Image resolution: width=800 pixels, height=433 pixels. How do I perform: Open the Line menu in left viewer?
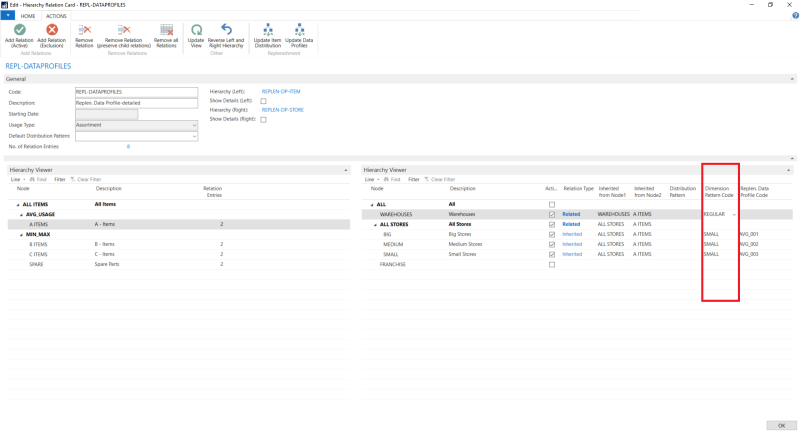(17, 180)
